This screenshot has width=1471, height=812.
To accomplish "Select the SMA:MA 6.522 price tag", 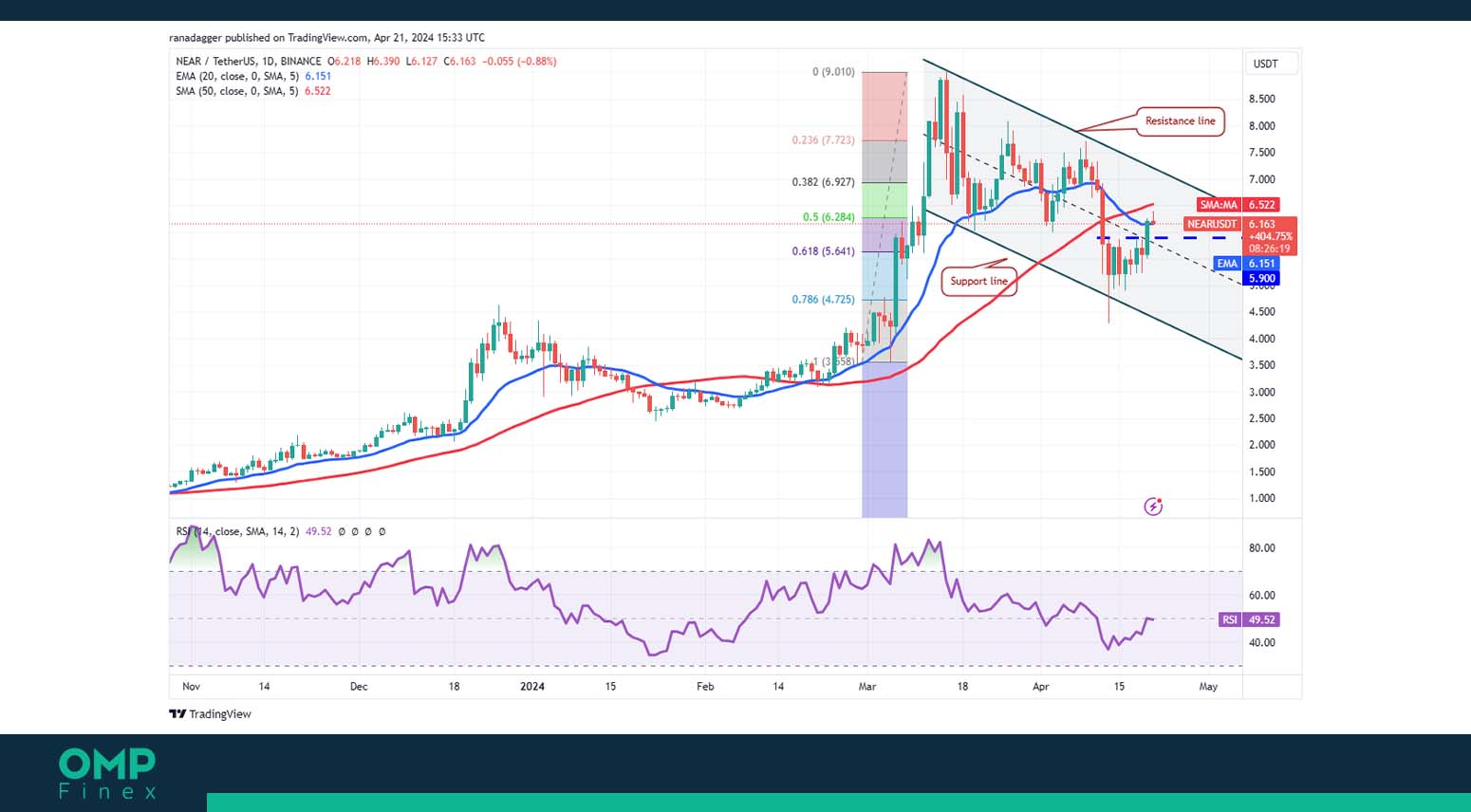I will (1238, 205).
